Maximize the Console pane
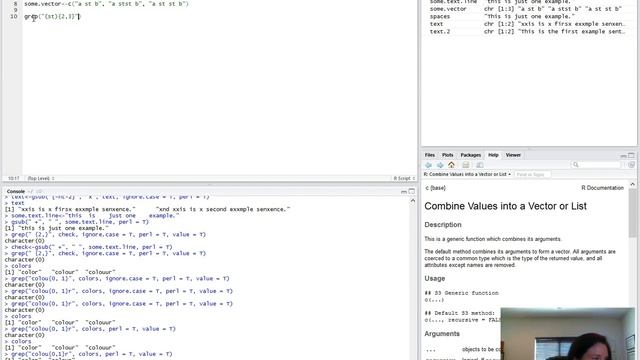Viewport: 640px width, 360px height. [412, 191]
